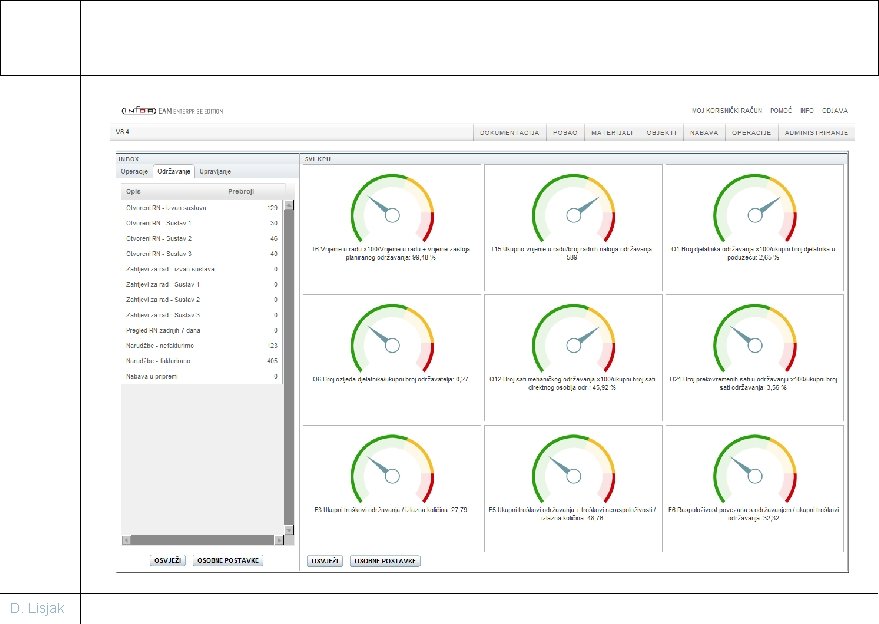879x624 pixels.
Task: Click OSVJEŽI button below the KPI gauges
Action: tap(325, 561)
